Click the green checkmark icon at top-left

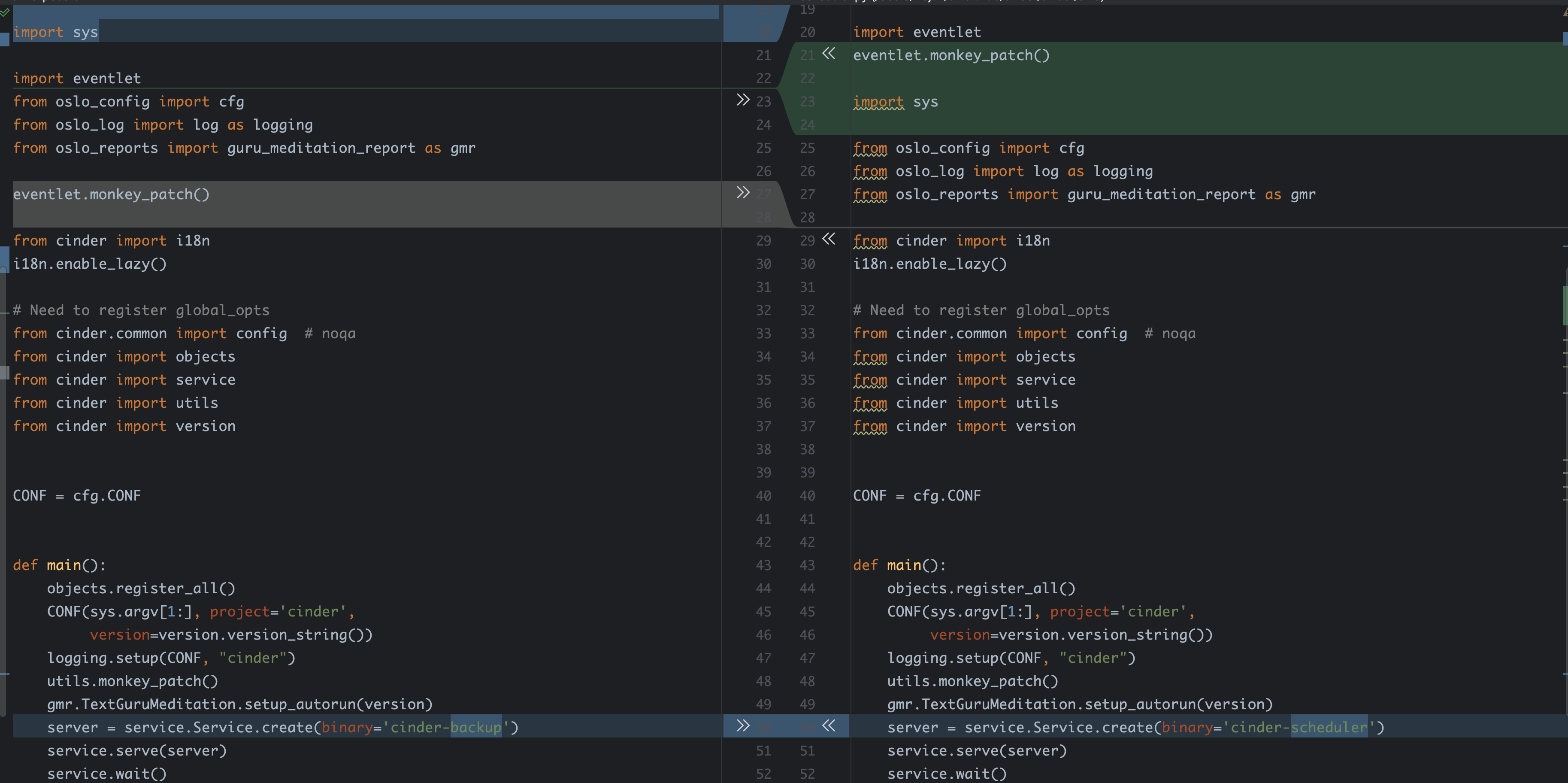point(5,12)
